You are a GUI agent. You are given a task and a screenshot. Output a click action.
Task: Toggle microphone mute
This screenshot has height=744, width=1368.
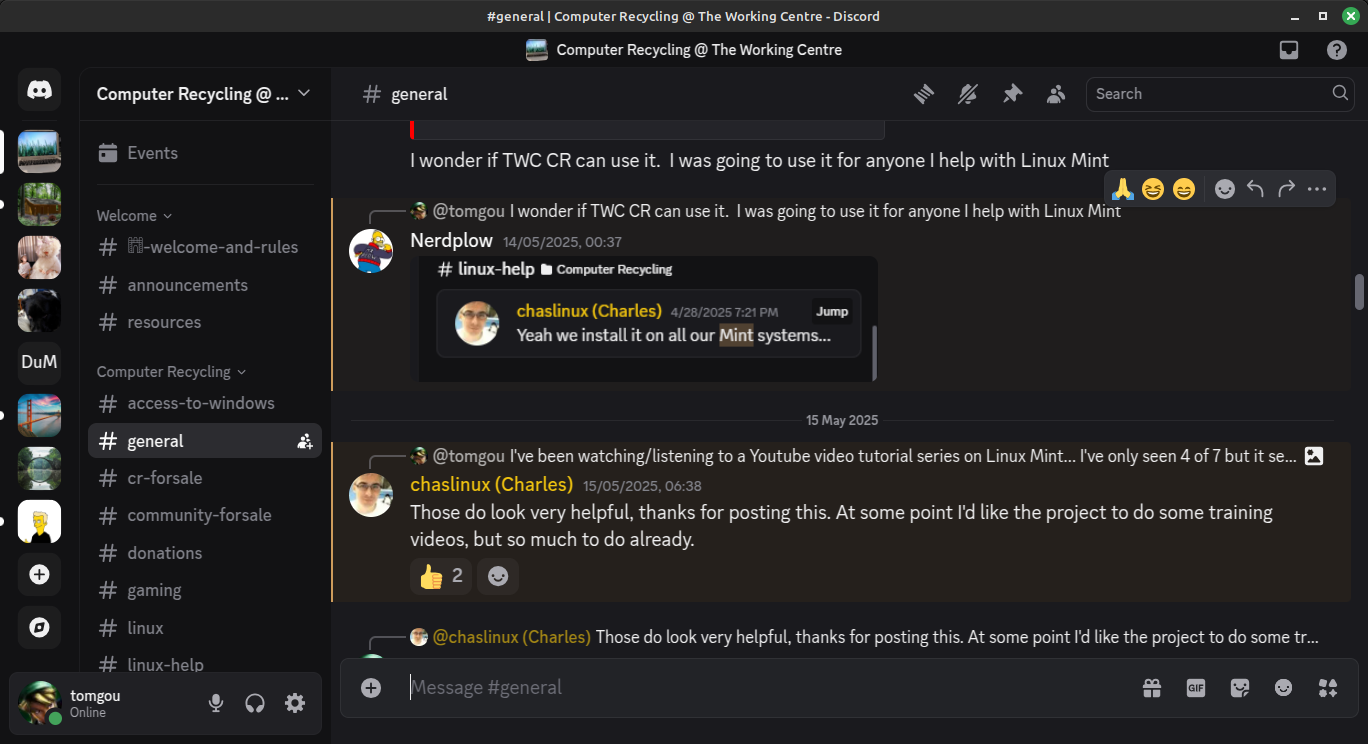216,703
